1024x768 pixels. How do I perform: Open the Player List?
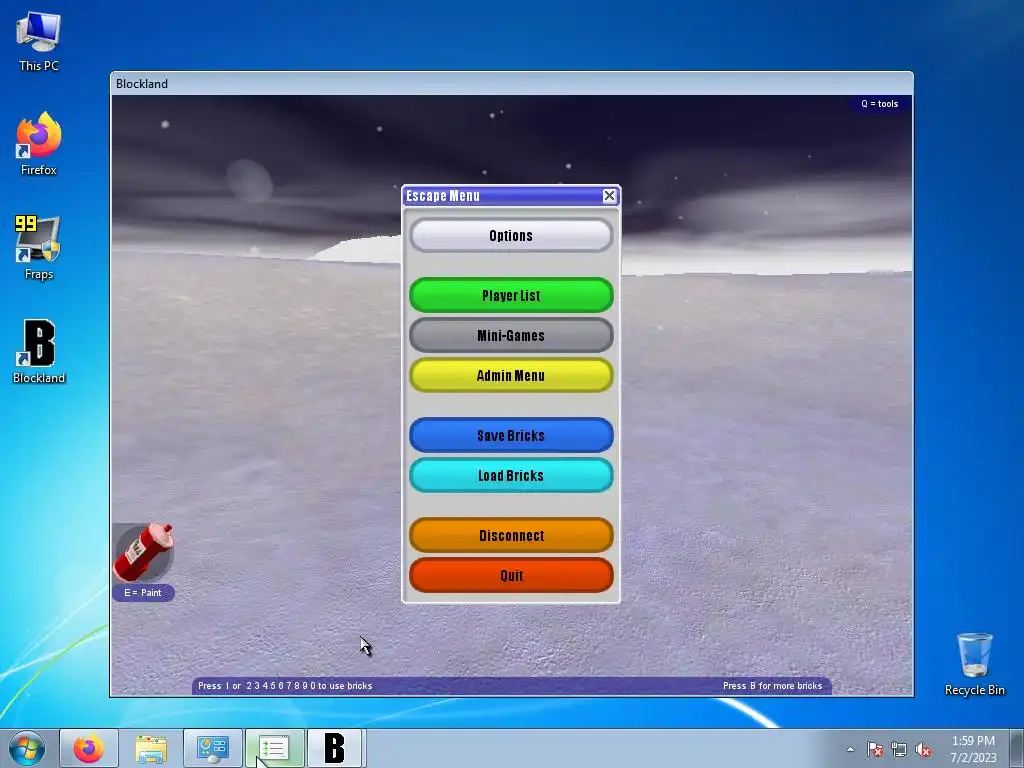pos(511,295)
